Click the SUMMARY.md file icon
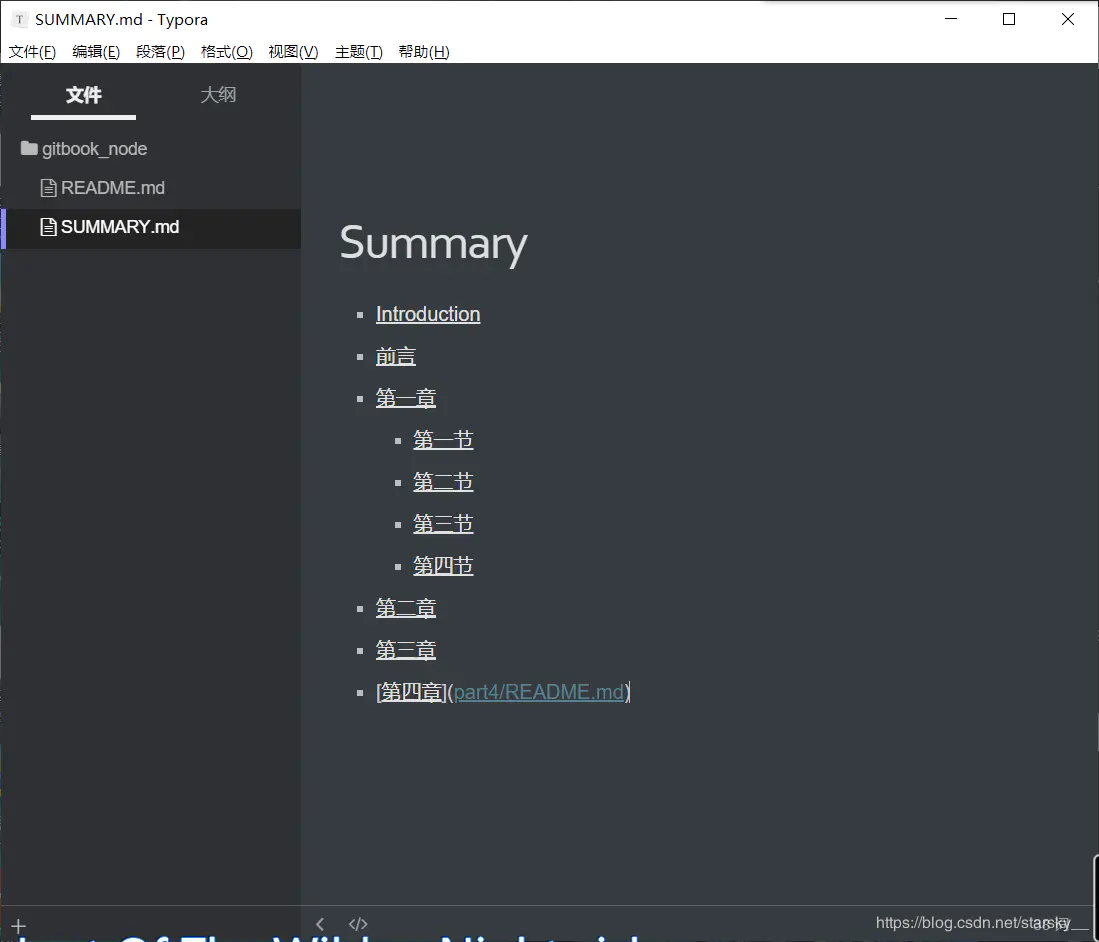The height and width of the screenshot is (942, 1099). click(48, 227)
